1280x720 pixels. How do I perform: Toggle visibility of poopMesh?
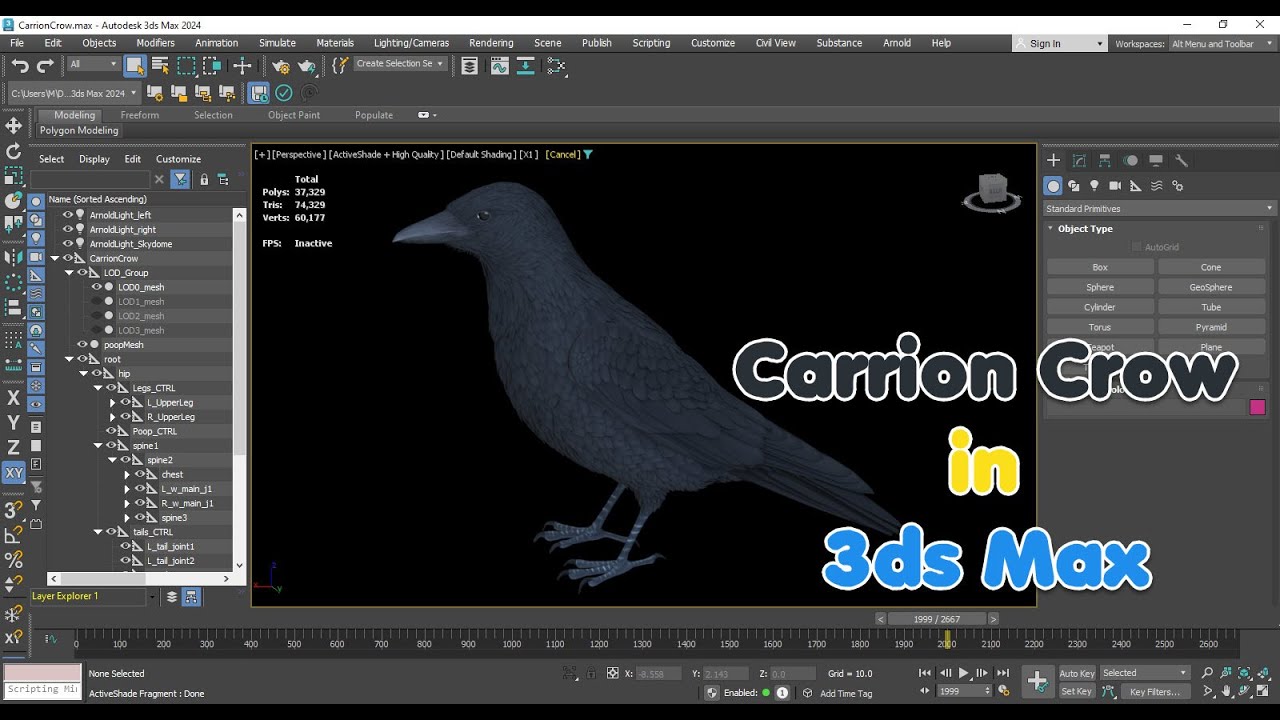coord(83,345)
